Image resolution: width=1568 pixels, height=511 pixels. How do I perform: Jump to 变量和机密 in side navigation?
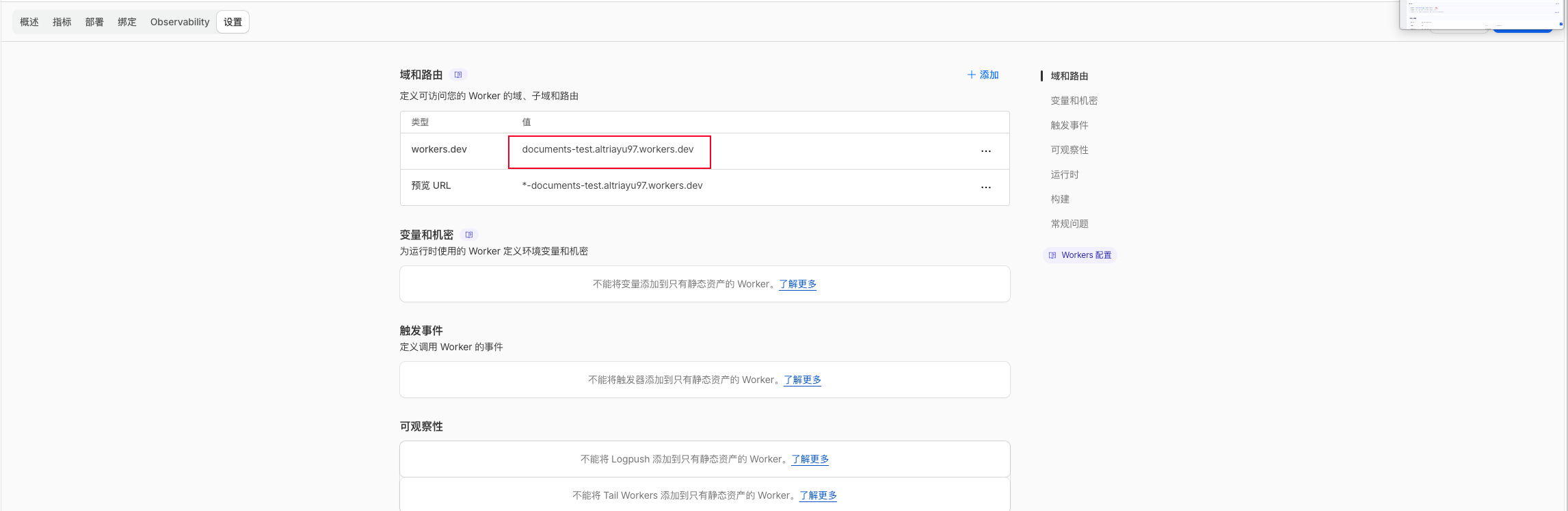pos(1074,101)
